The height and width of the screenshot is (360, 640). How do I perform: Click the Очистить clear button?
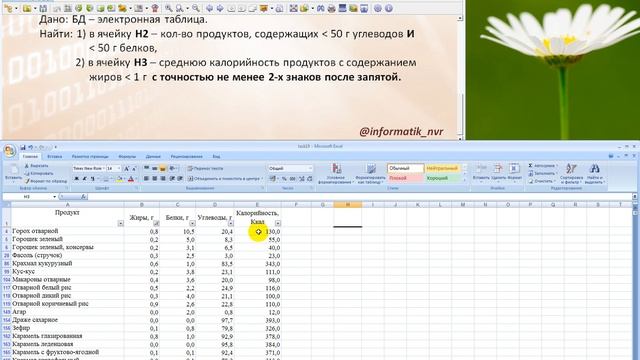click(x=541, y=181)
